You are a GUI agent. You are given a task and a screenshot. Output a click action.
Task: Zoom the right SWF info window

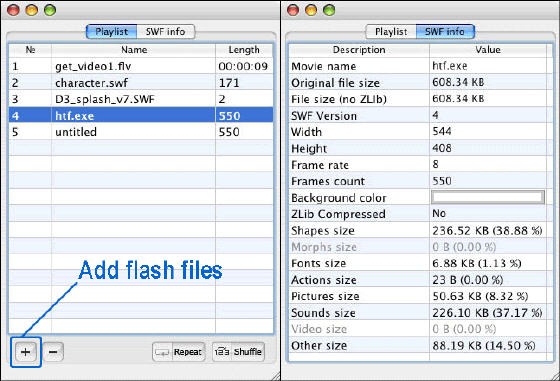329,10
